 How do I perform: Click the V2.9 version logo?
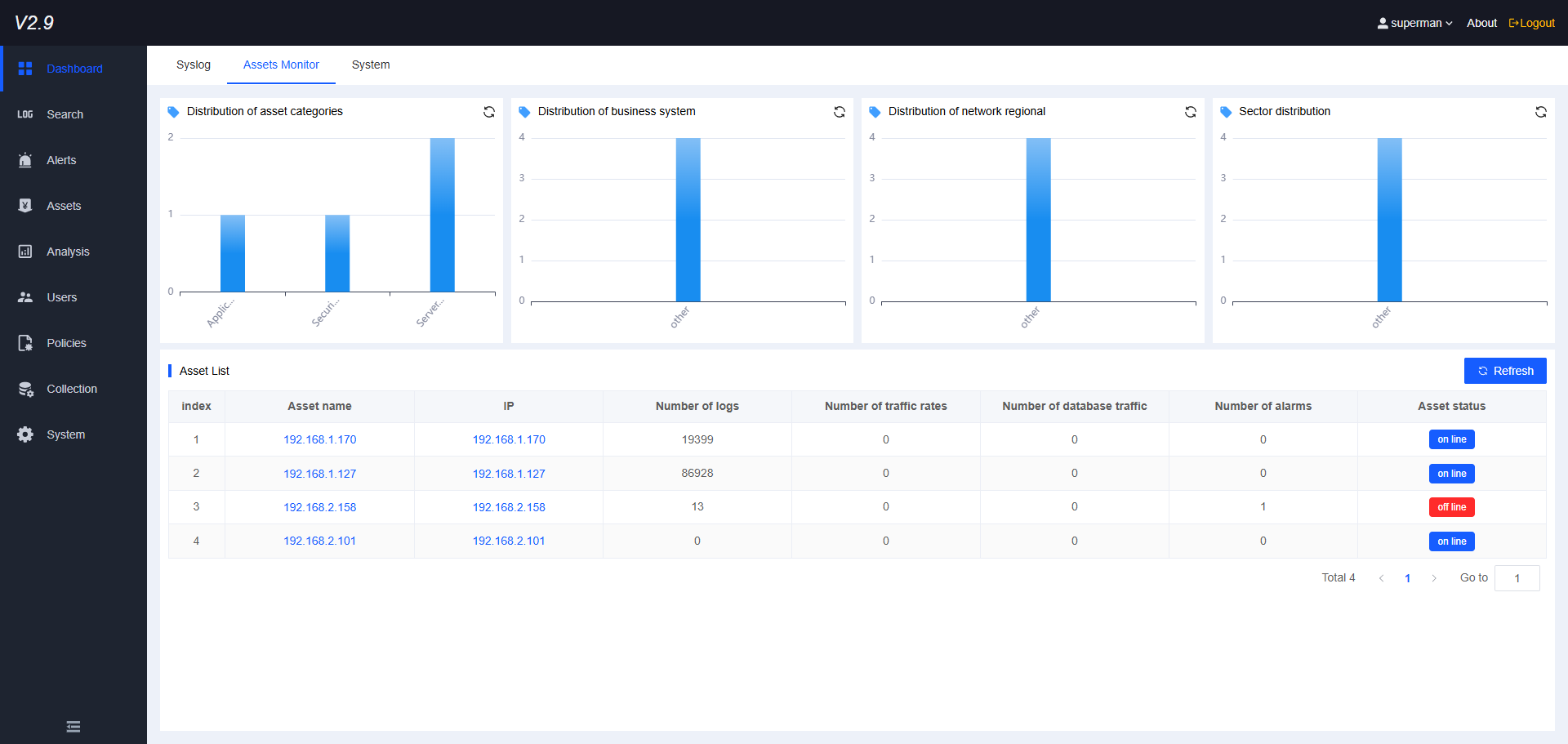(x=34, y=23)
